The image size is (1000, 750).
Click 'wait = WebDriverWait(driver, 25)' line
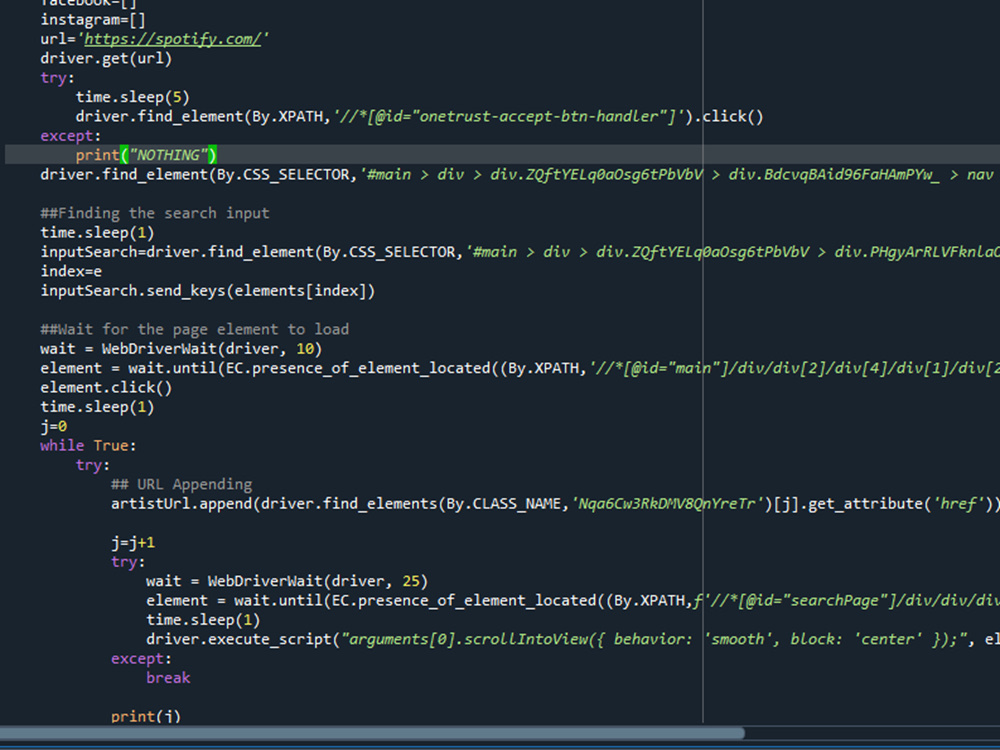coord(287,581)
